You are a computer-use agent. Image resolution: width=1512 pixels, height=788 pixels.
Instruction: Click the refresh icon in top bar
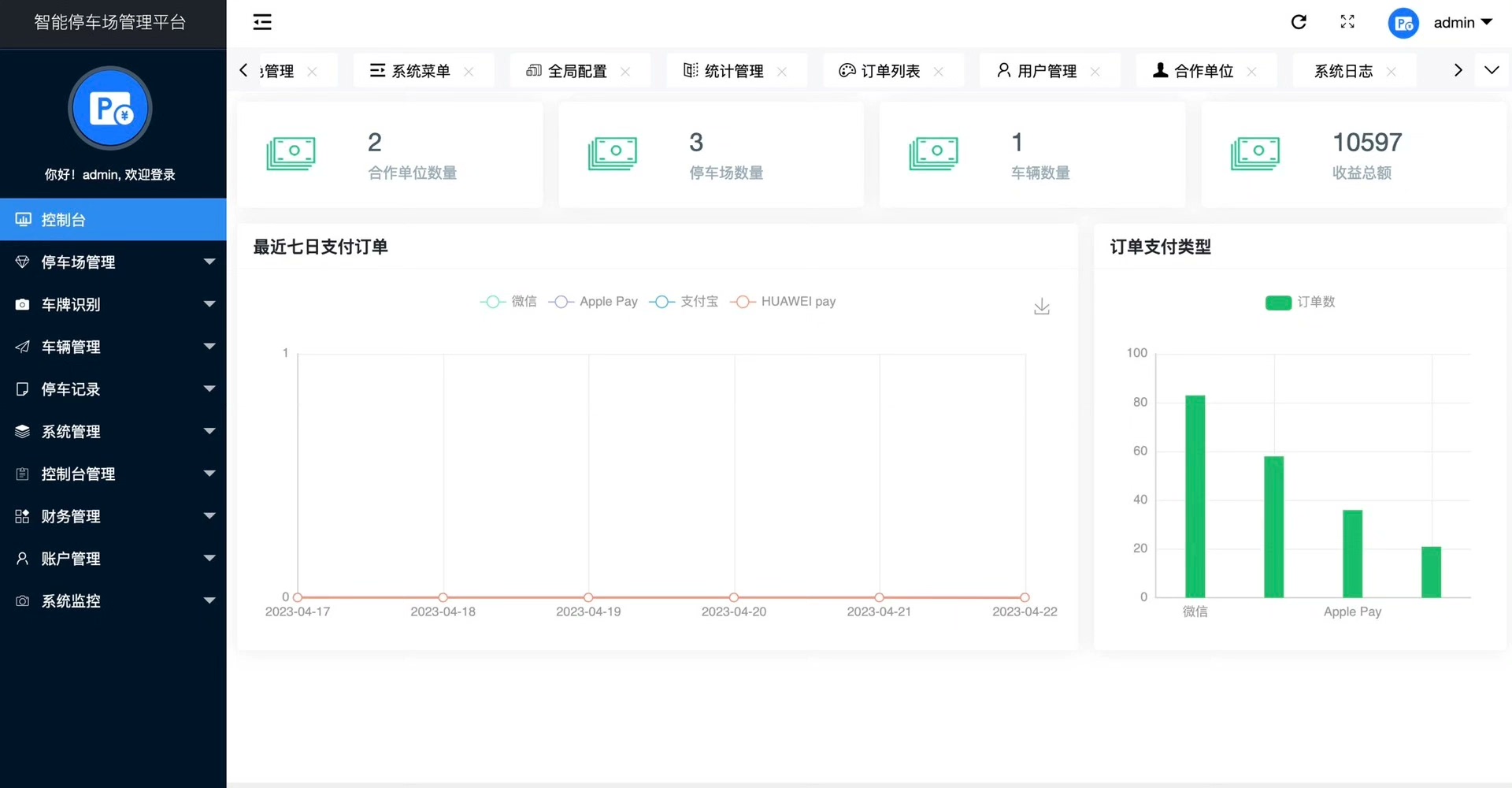pos(1299,22)
